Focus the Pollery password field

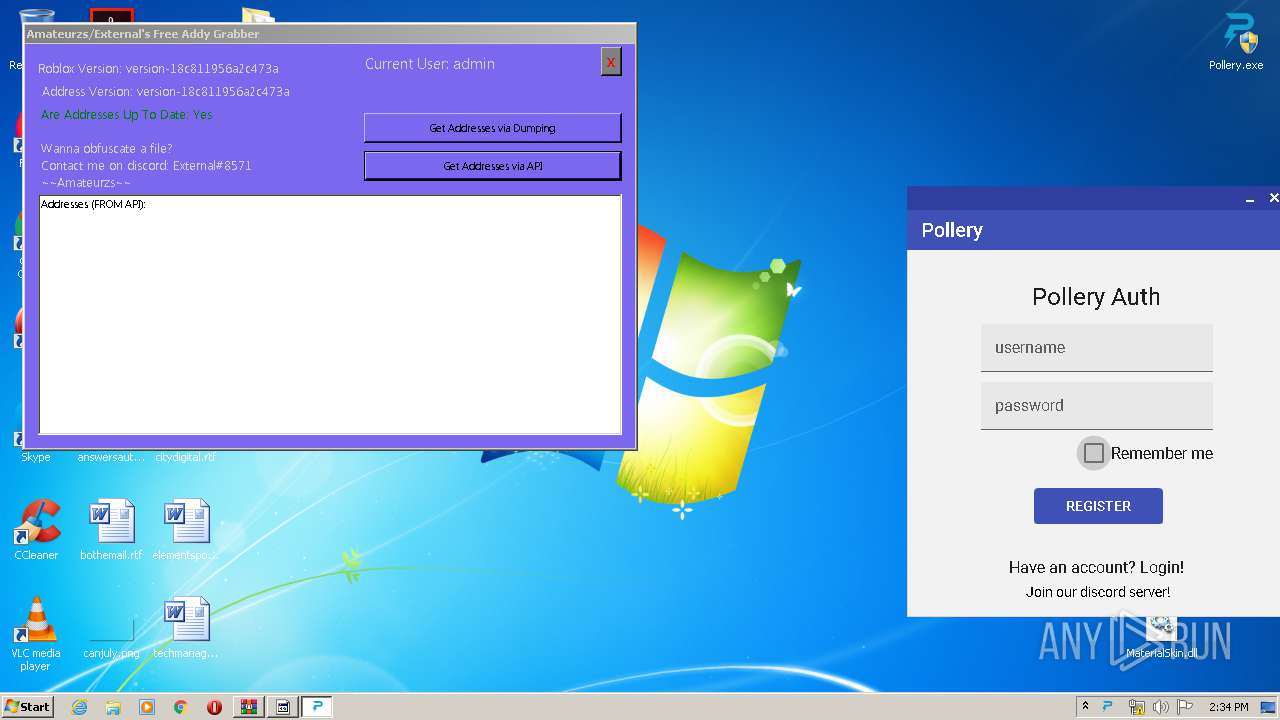1096,406
